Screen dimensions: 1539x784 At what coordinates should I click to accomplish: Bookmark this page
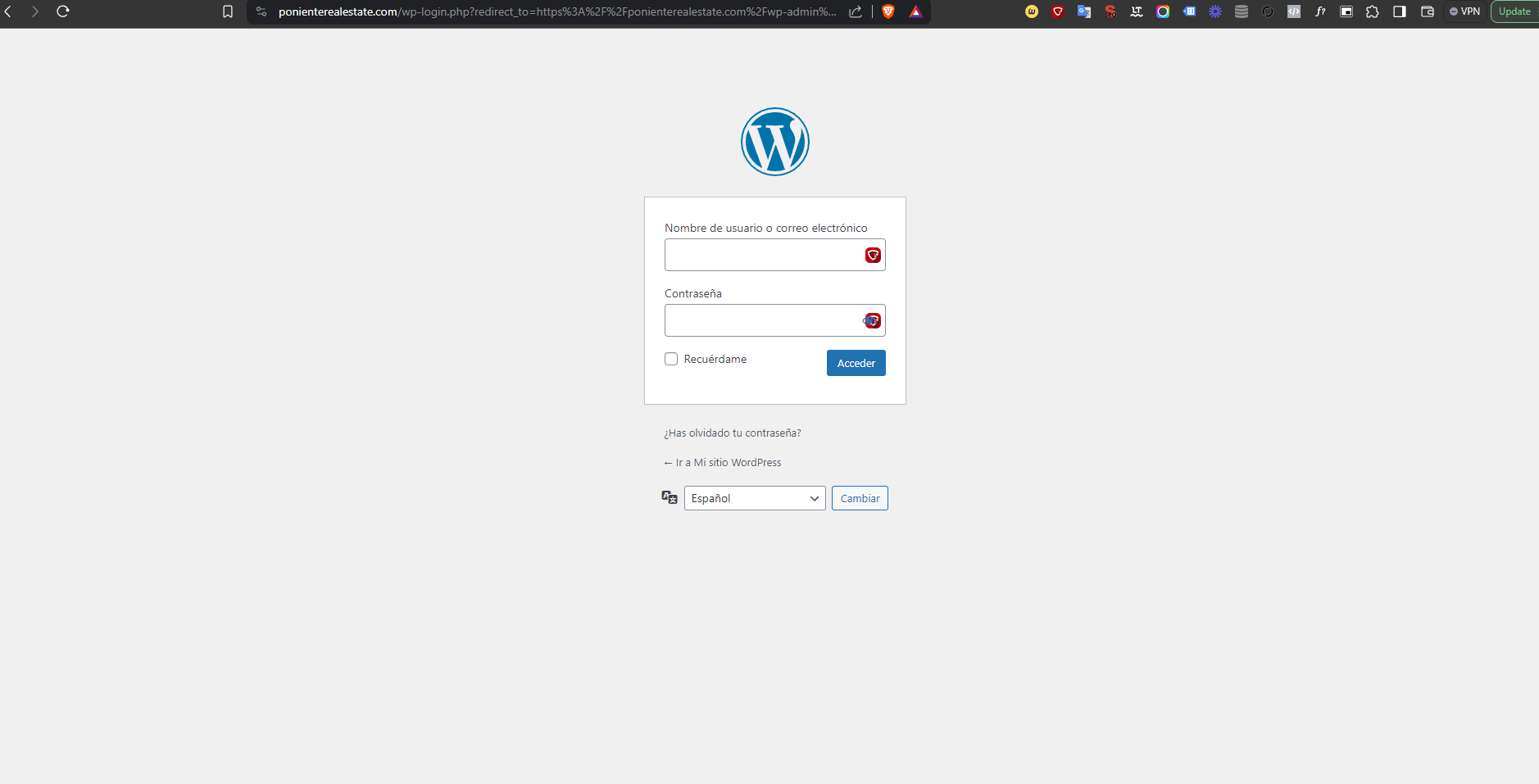[228, 11]
